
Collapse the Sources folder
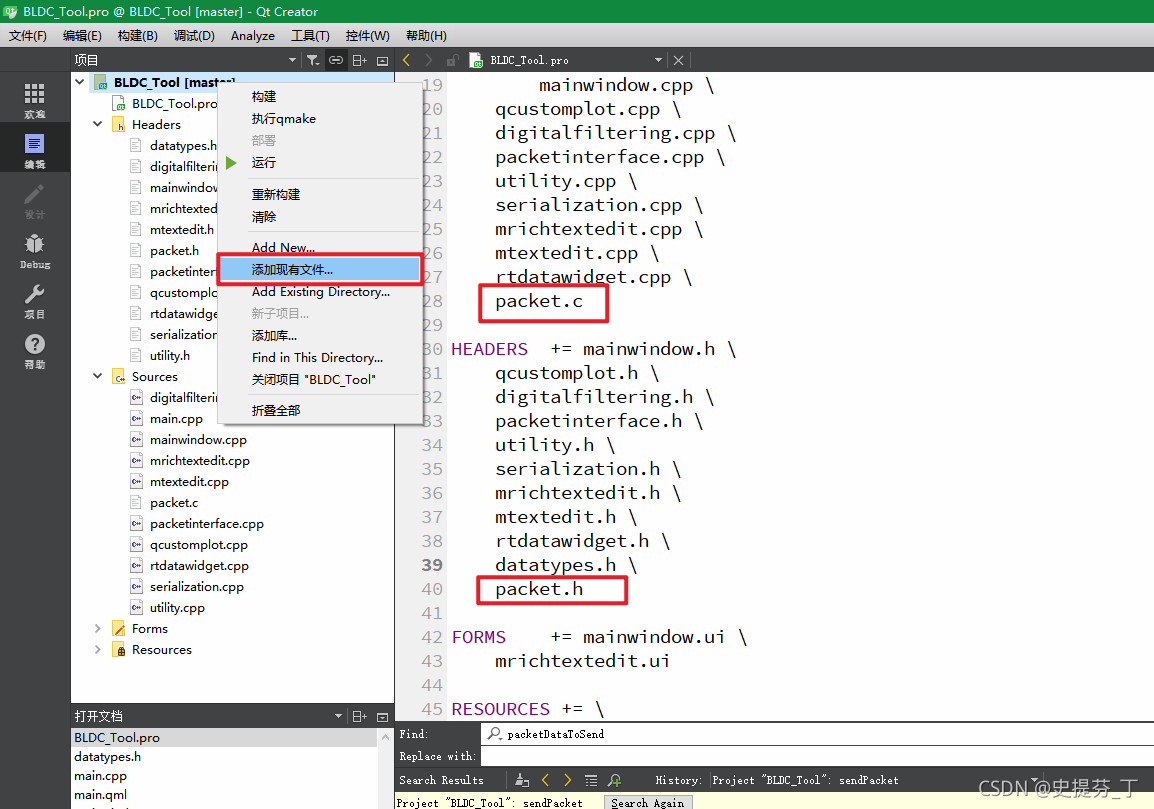coord(97,375)
